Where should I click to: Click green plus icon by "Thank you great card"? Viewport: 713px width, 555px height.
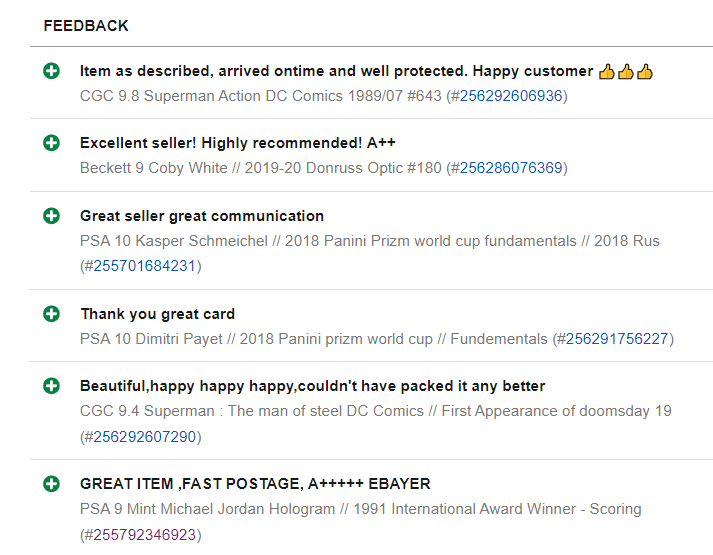pos(52,314)
